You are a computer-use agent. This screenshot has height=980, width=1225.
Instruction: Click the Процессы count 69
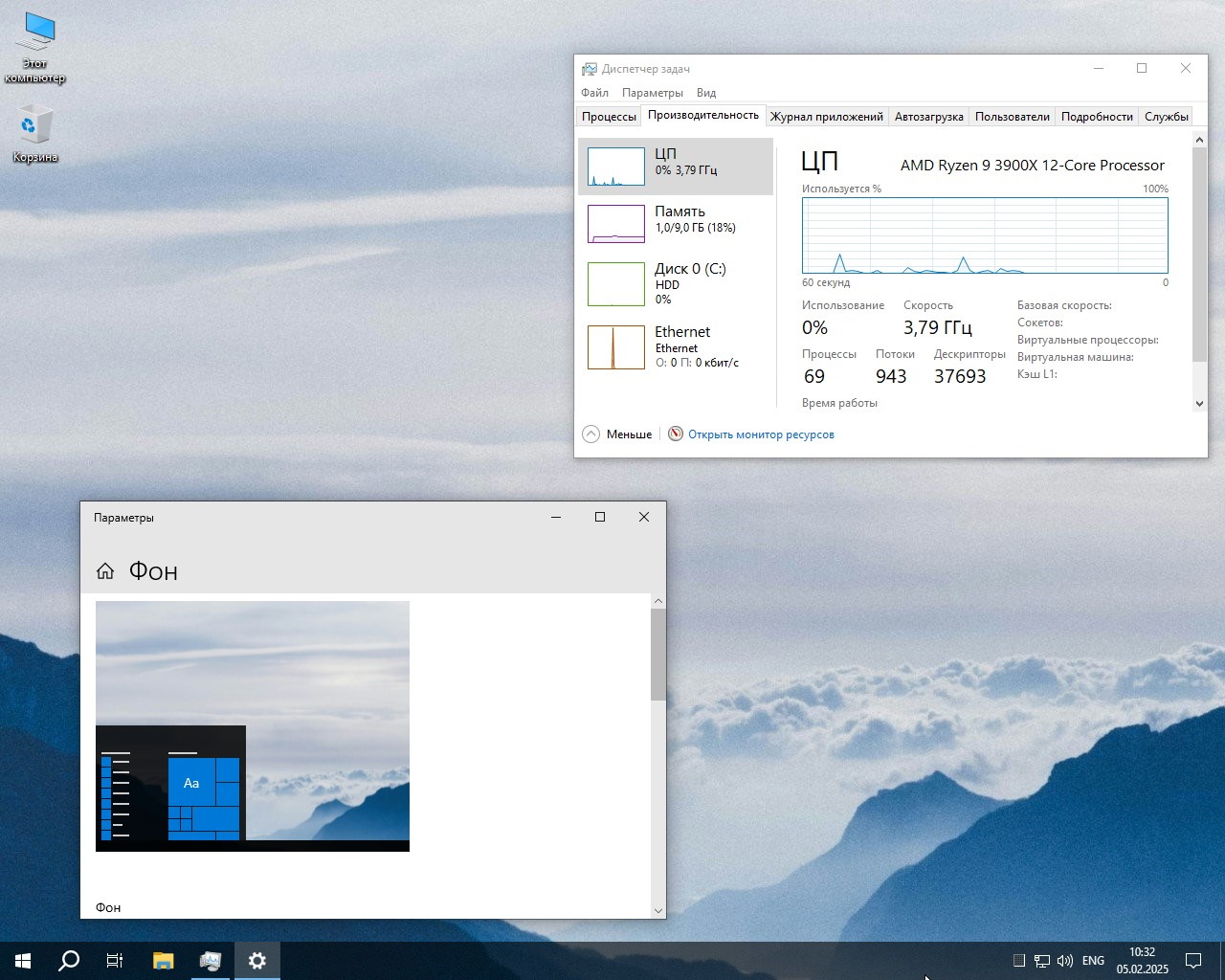[x=814, y=376]
